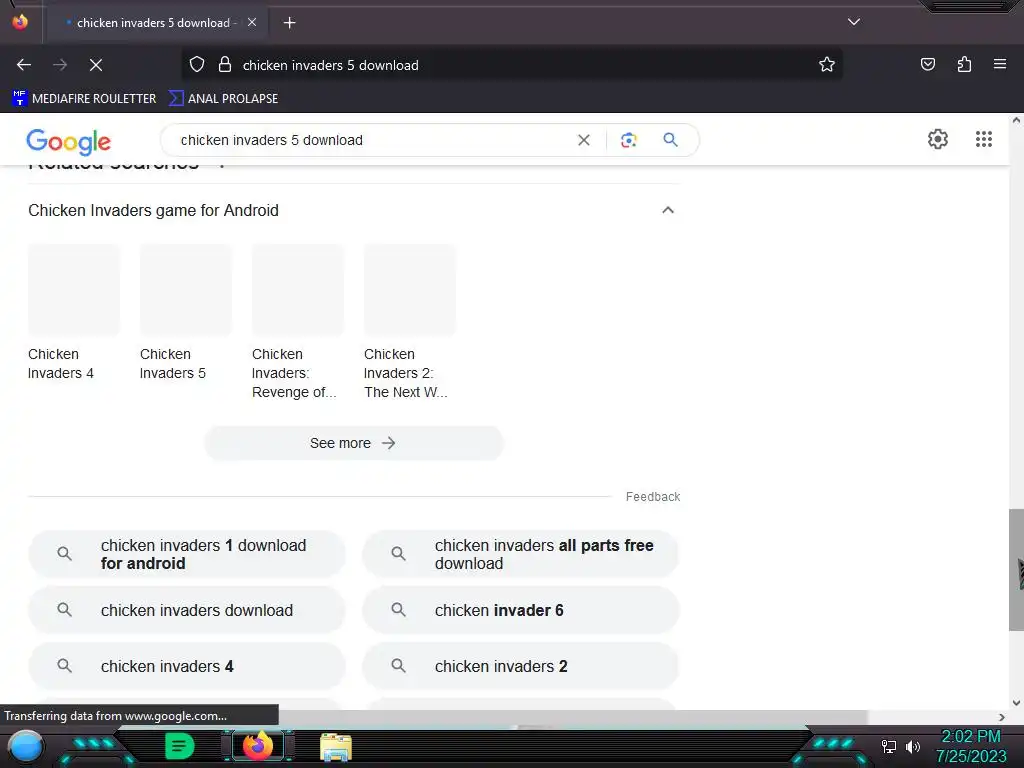Screen dimensions: 1024x768
Task: List all tabs dropdown arrow
Action: point(854,22)
